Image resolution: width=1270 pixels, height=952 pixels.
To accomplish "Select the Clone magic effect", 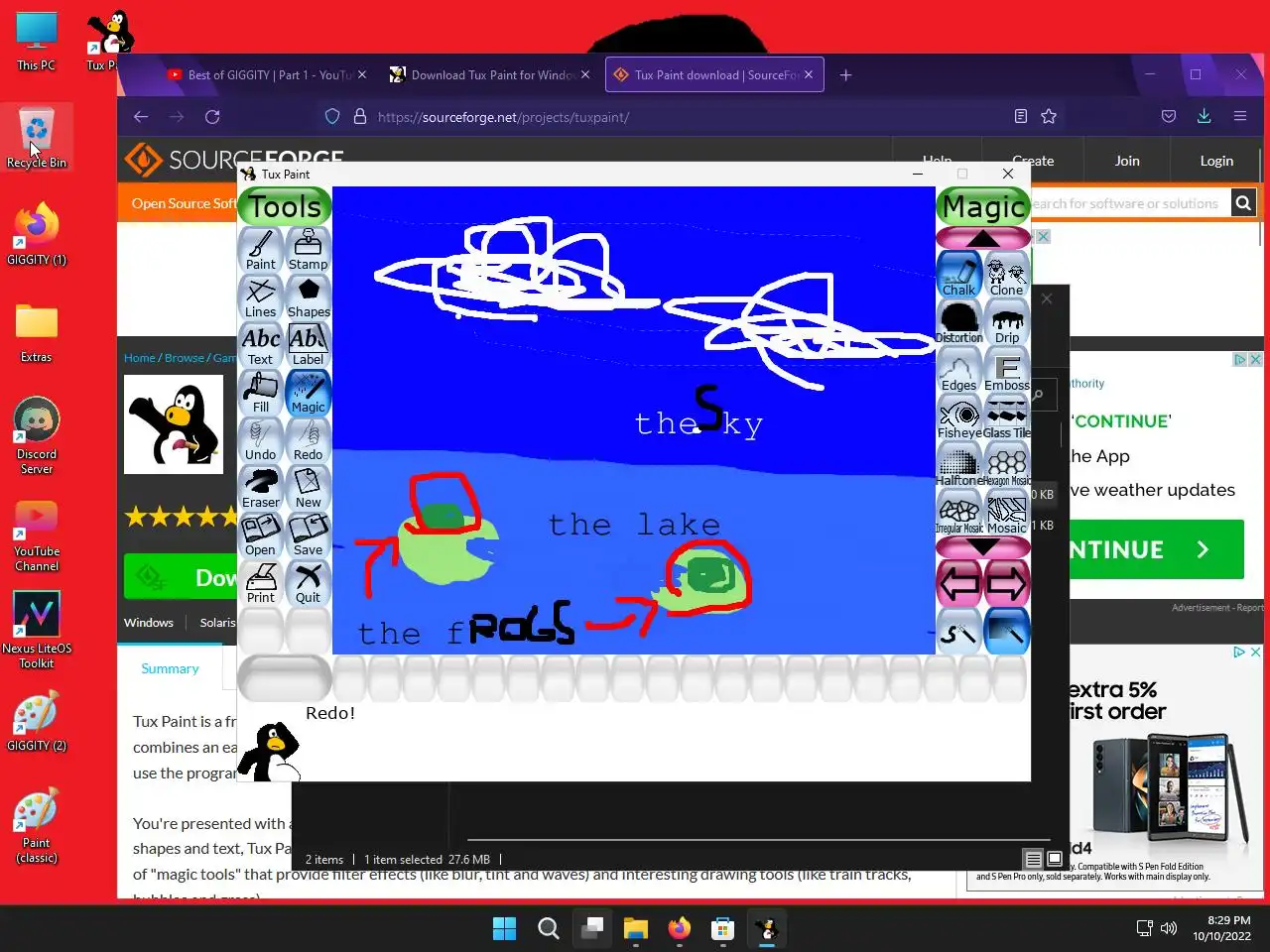I will coord(1006,275).
